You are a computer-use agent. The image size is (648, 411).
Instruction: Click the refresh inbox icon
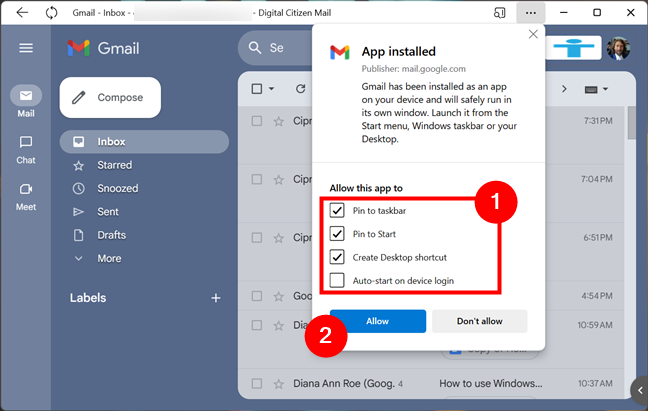[300, 89]
